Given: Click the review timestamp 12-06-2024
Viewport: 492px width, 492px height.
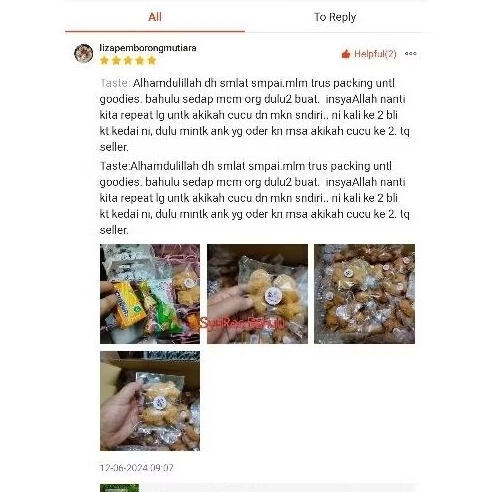Looking at the screenshot, I should click(x=137, y=468).
